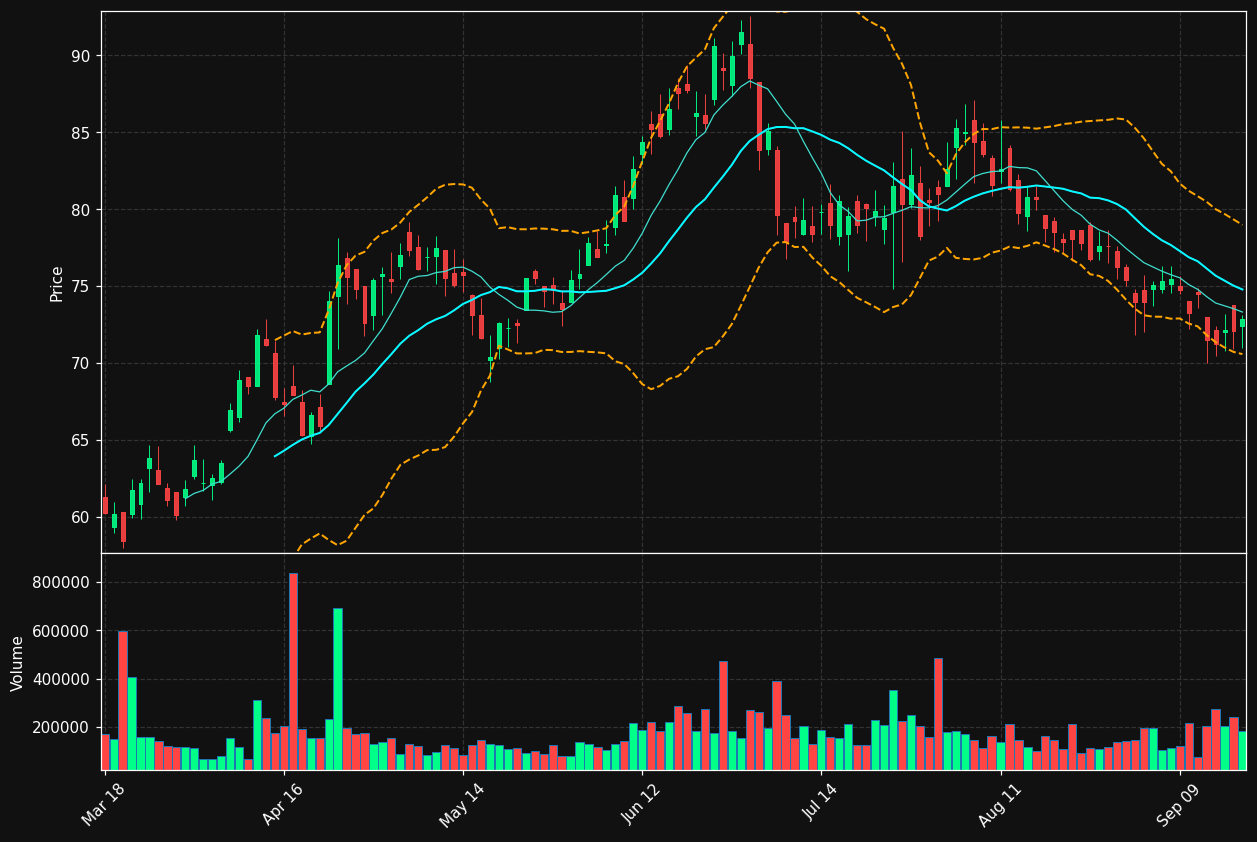Click the tallest green volume bar near 700000
This screenshot has height=842, width=1257.
338,689
